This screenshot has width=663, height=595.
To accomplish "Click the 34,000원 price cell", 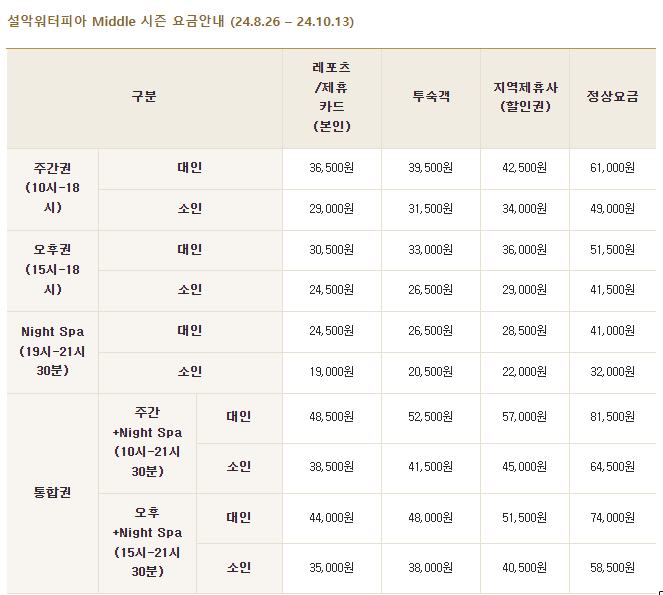I will [524, 208].
